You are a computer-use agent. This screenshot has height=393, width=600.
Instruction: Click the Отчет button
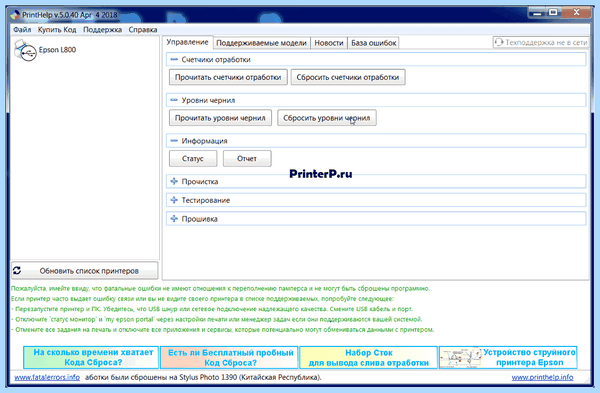247,158
